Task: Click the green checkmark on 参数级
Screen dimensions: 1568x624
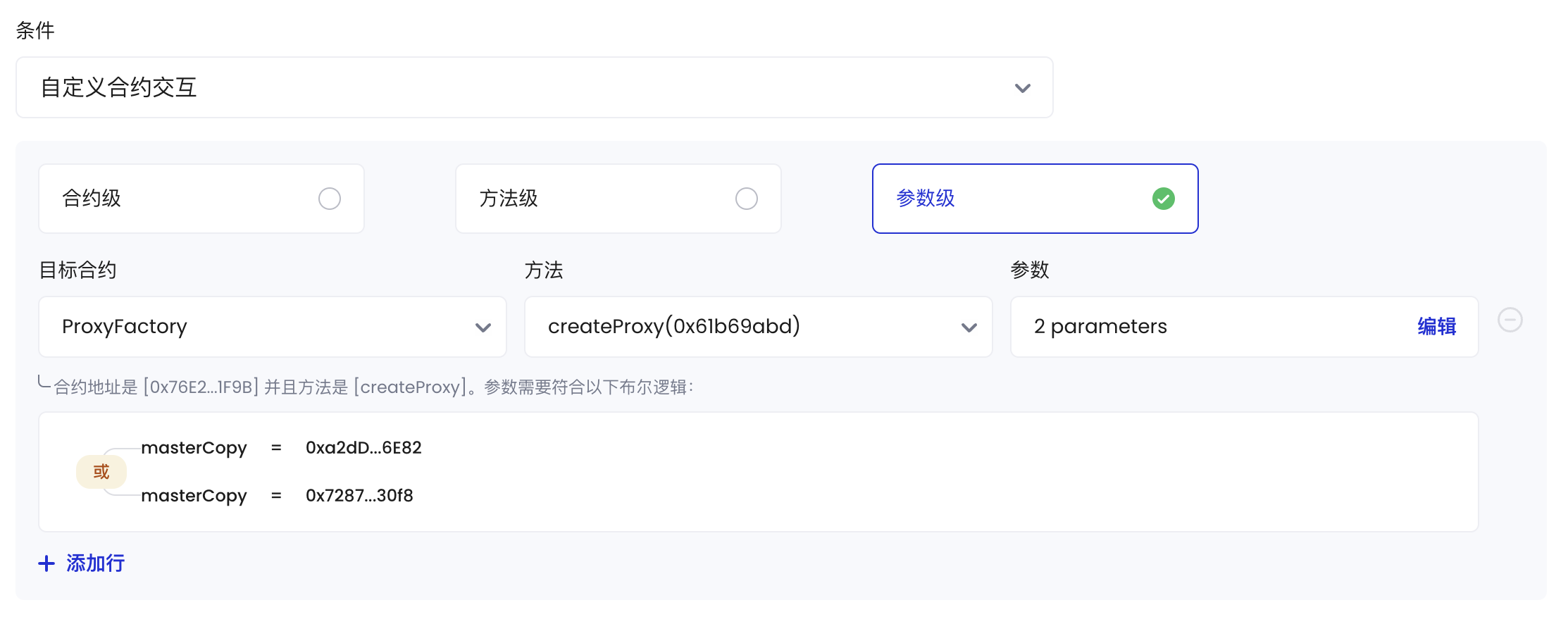Action: (1163, 199)
